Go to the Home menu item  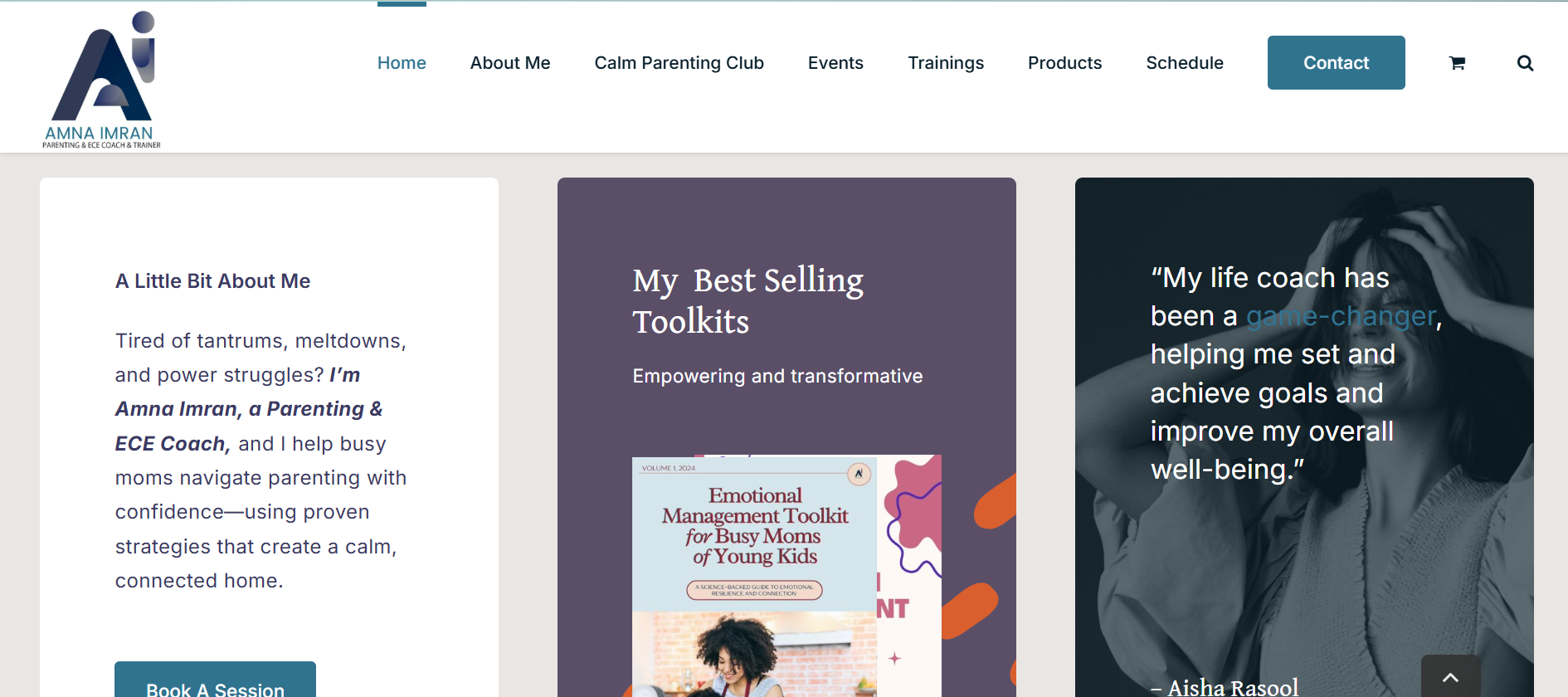point(402,63)
